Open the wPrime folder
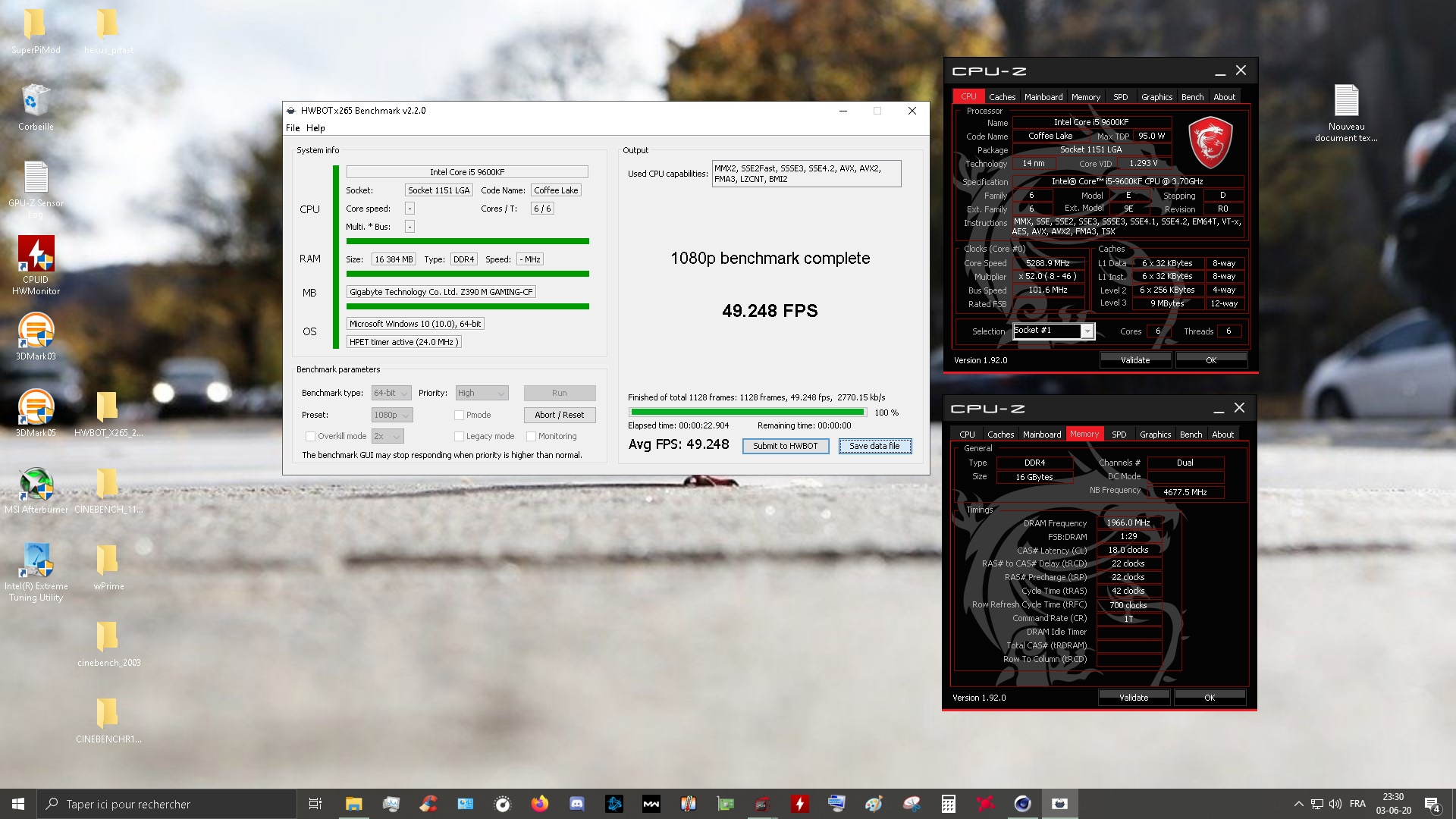 pyautogui.click(x=108, y=566)
